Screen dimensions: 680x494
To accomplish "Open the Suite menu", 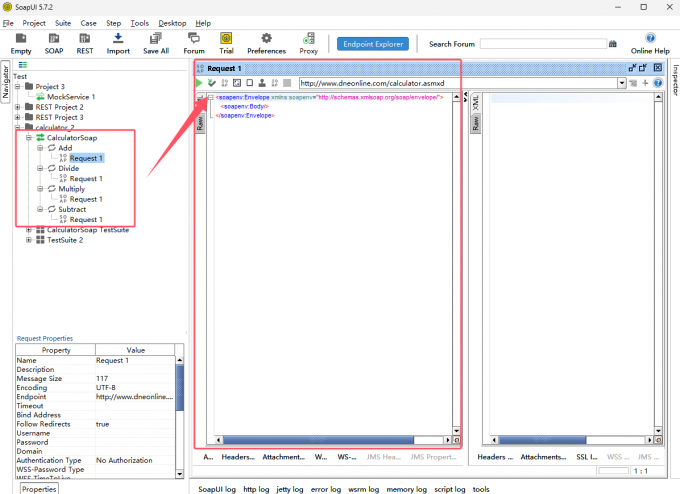I will tap(63, 23).
